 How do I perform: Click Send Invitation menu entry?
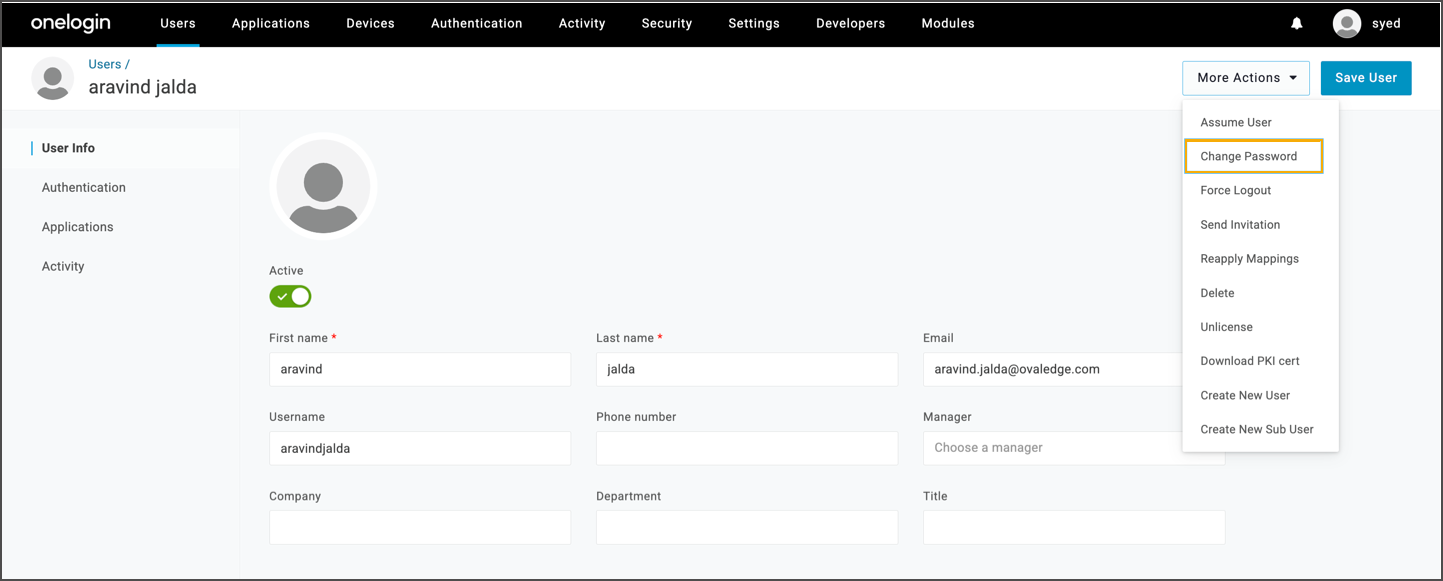pos(1240,225)
